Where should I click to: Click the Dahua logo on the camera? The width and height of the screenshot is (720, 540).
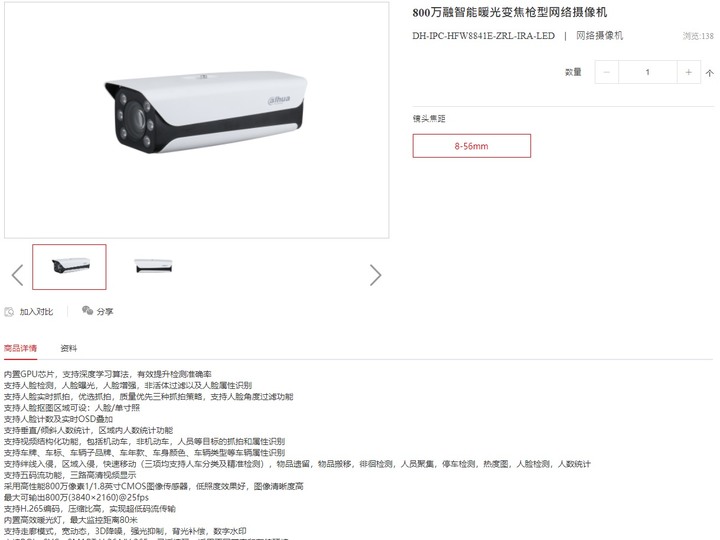click(279, 100)
